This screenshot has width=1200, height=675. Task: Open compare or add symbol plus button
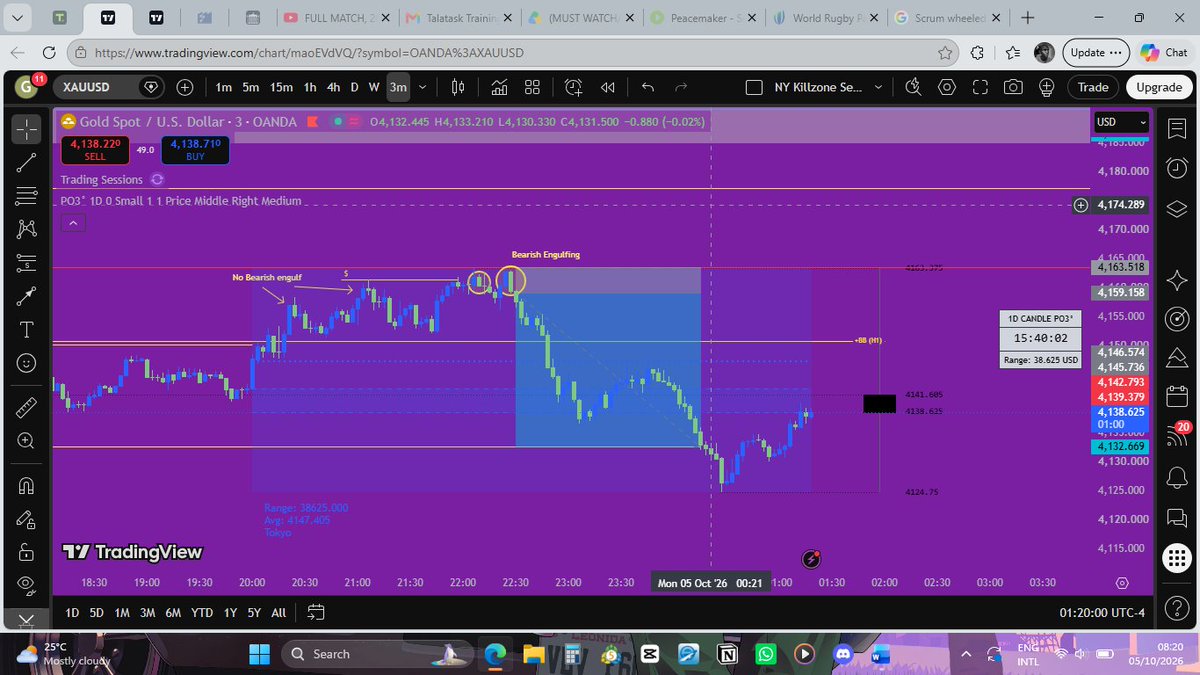pyautogui.click(x=185, y=87)
